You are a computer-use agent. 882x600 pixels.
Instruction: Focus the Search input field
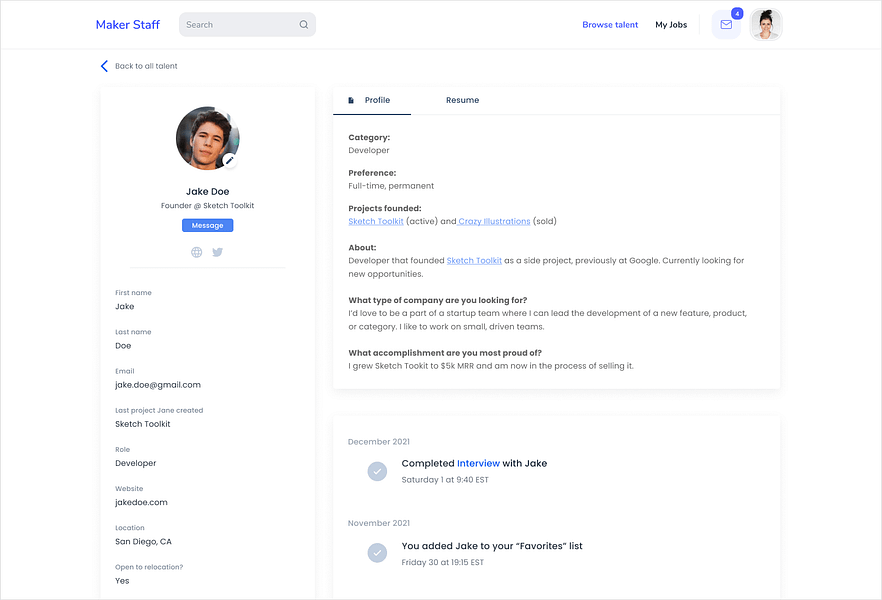pos(247,25)
